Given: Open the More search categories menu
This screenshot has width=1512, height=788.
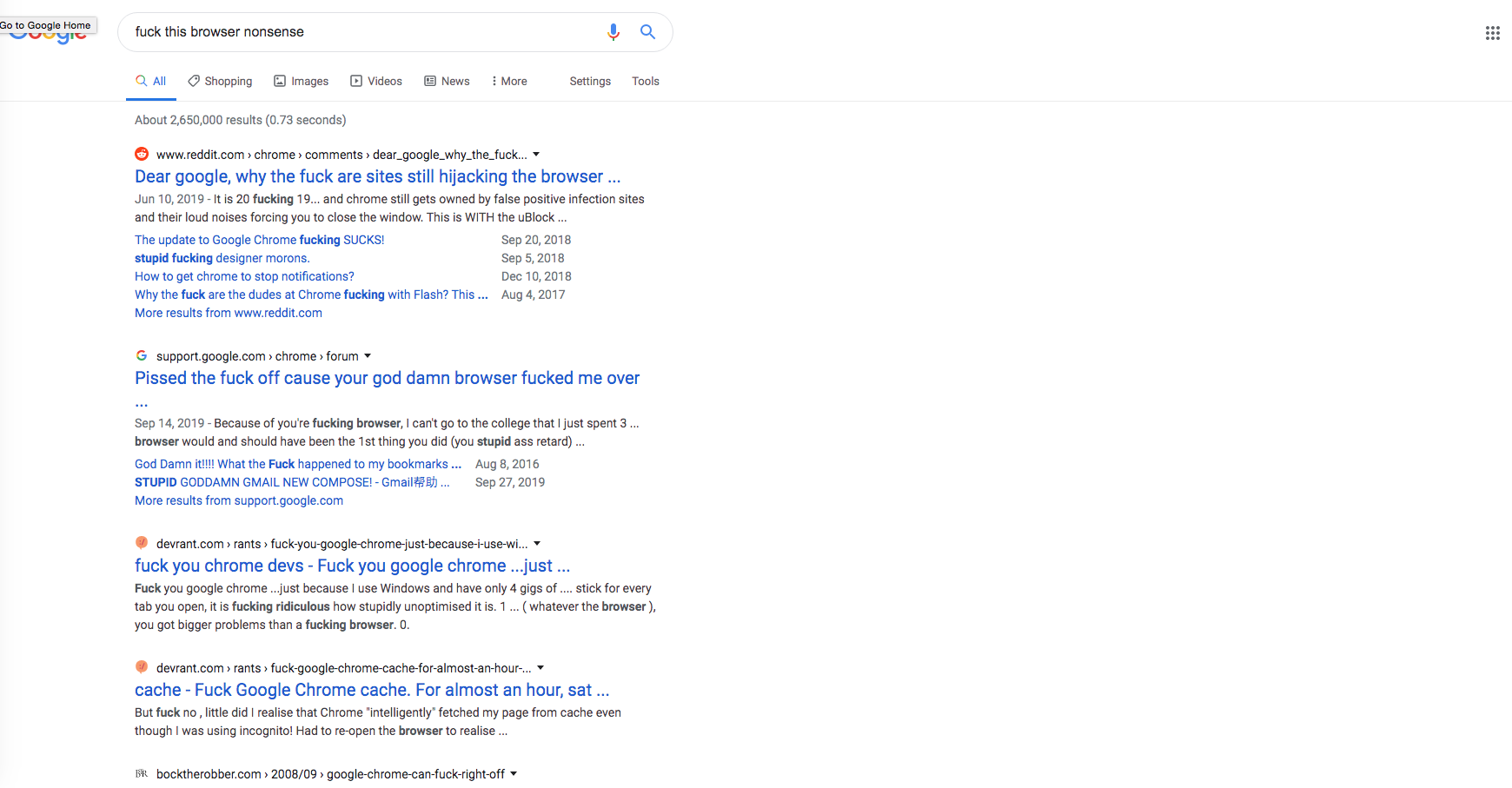Looking at the screenshot, I should click(x=510, y=81).
